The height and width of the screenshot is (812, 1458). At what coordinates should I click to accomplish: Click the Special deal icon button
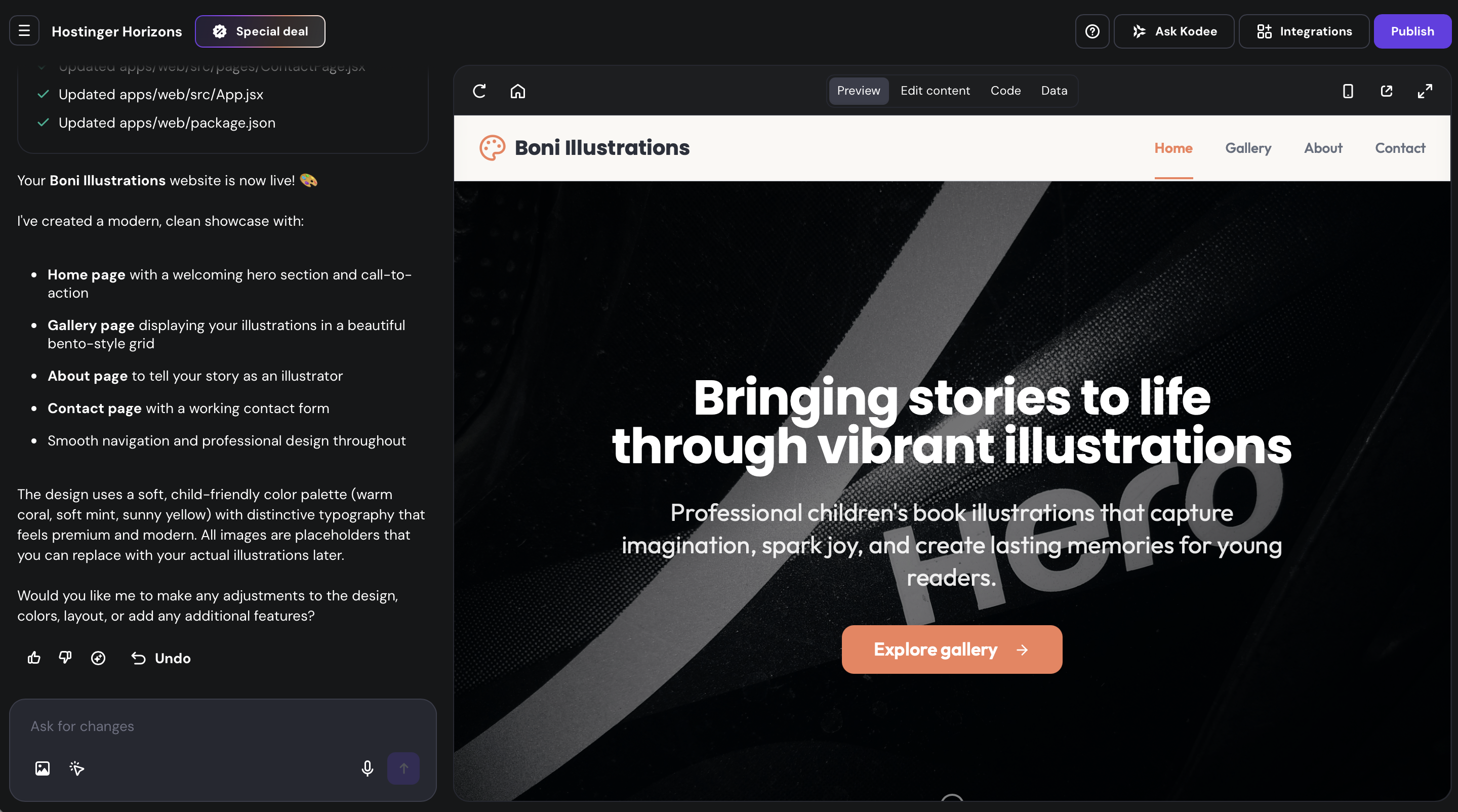pyautogui.click(x=219, y=31)
